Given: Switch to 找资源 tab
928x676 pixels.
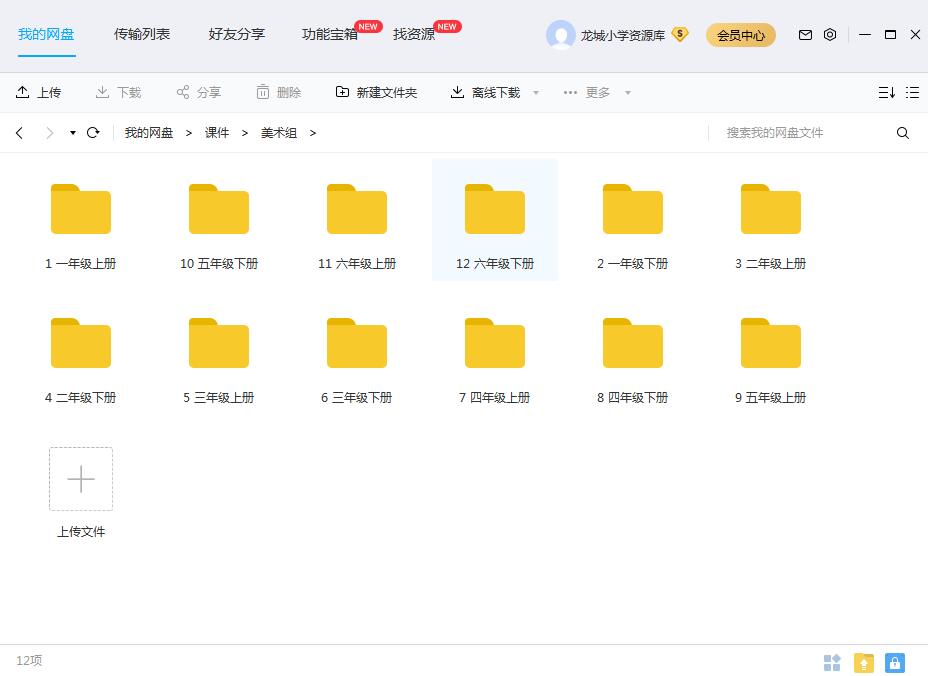Looking at the screenshot, I should point(414,34).
